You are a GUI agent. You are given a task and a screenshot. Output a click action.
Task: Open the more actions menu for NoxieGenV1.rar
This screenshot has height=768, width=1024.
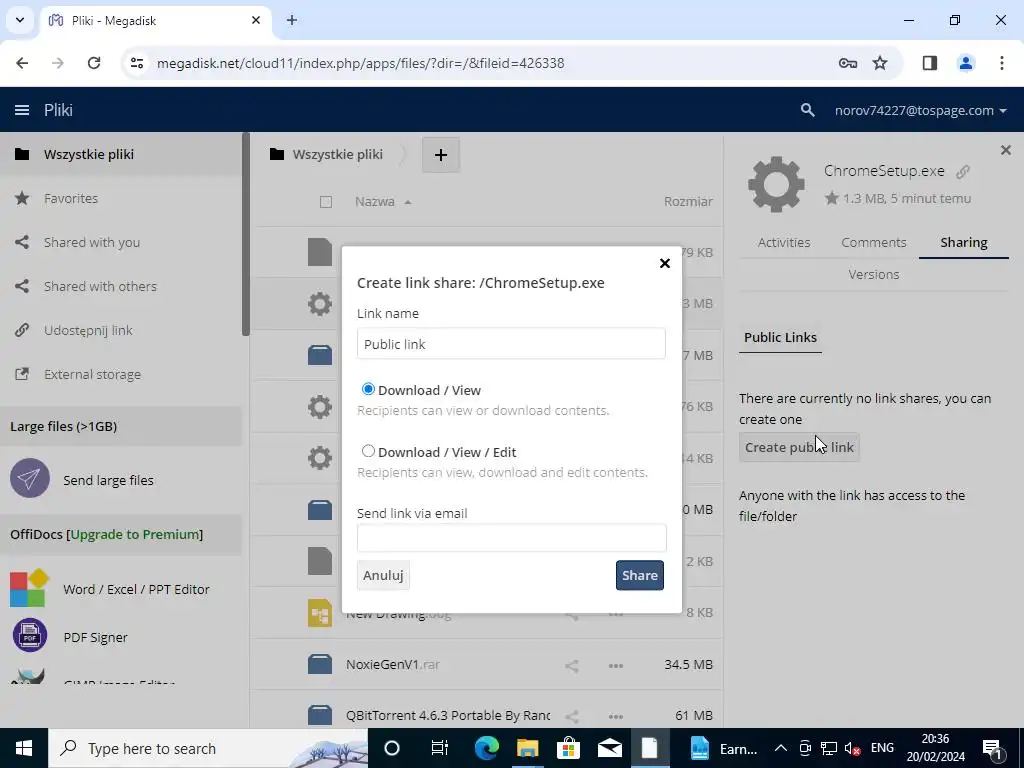click(x=615, y=665)
